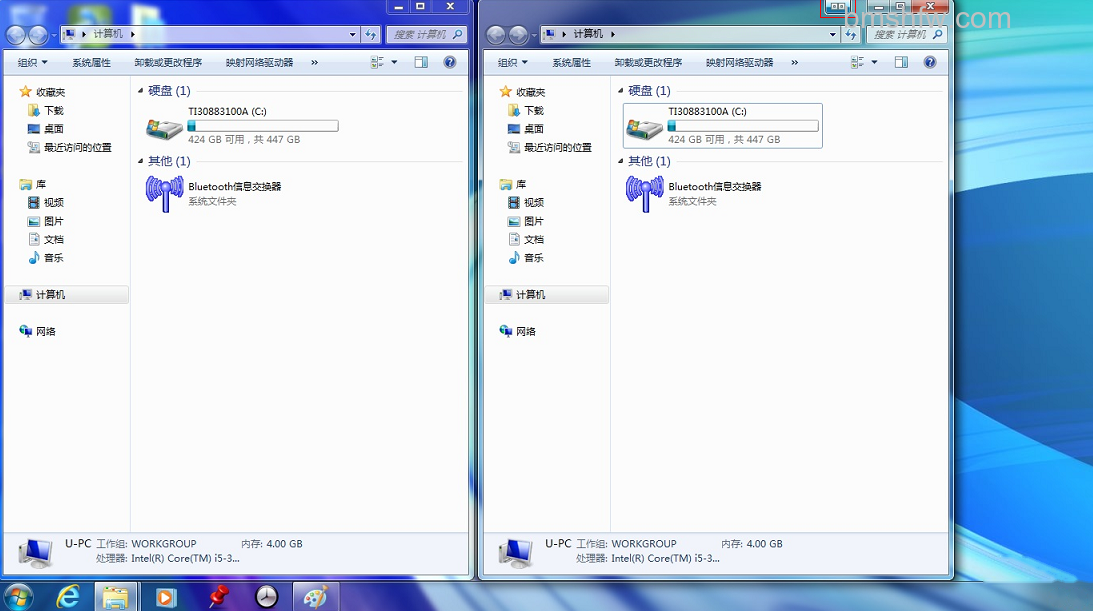Open the Paint palette taskbar icon
1093x611 pixels.
315,597
